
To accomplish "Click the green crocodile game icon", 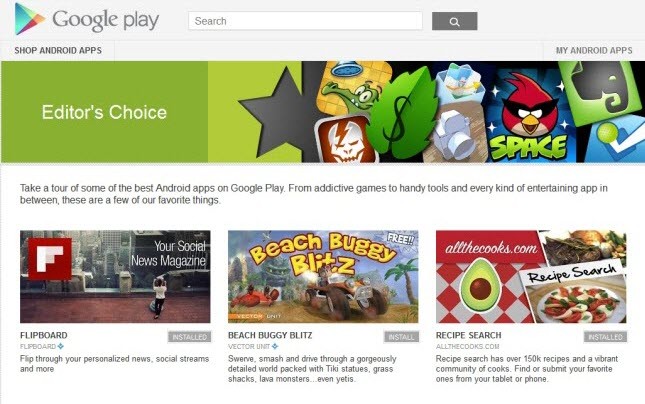I will pos(354,88).
